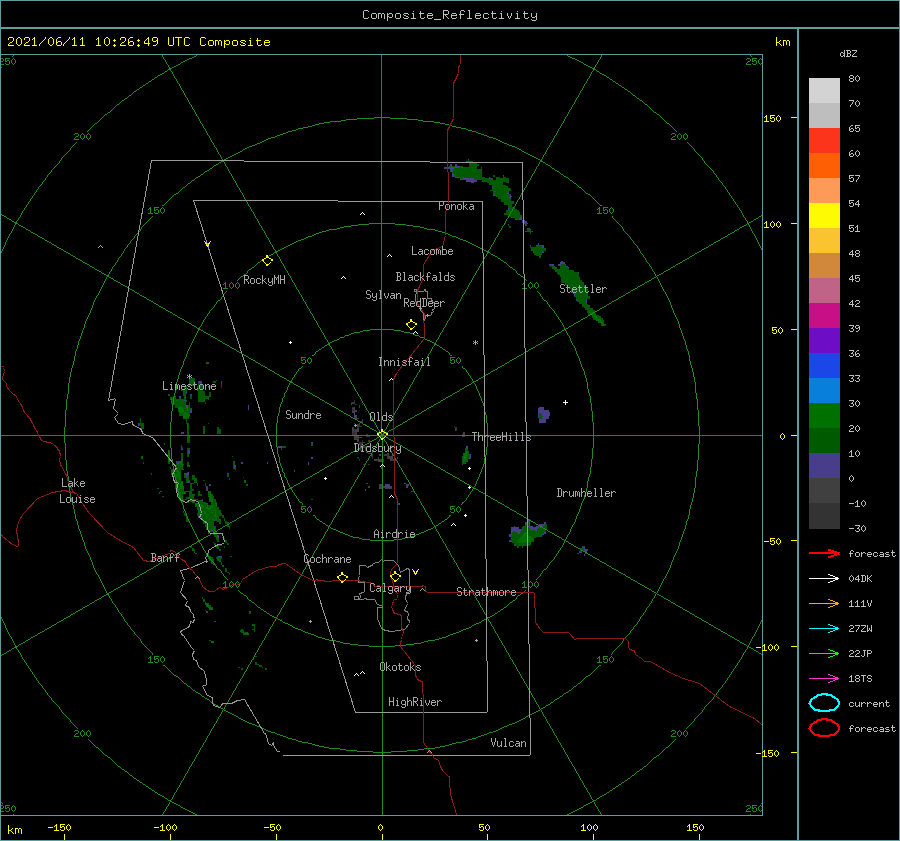Click the Didsbury label
Image resolution: width=900 pixels, height=841 pixels.
click(377, 448)
